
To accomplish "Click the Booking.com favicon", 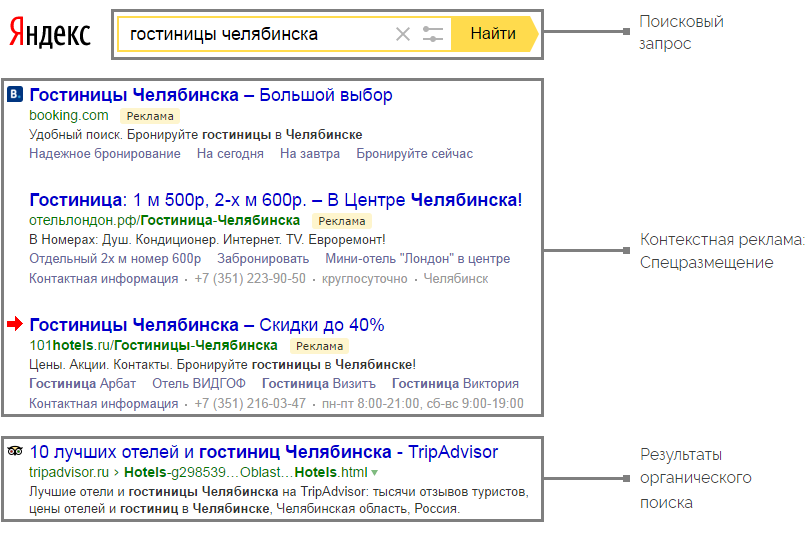I will coord(15,95).
